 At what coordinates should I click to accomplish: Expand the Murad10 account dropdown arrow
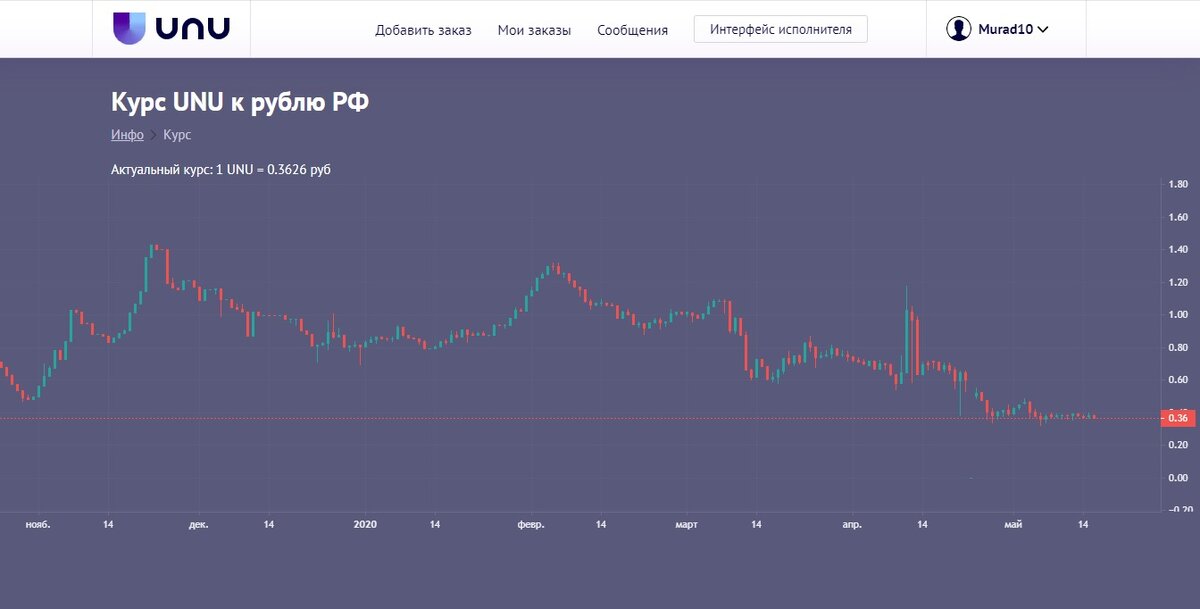tap(1043, 30)
